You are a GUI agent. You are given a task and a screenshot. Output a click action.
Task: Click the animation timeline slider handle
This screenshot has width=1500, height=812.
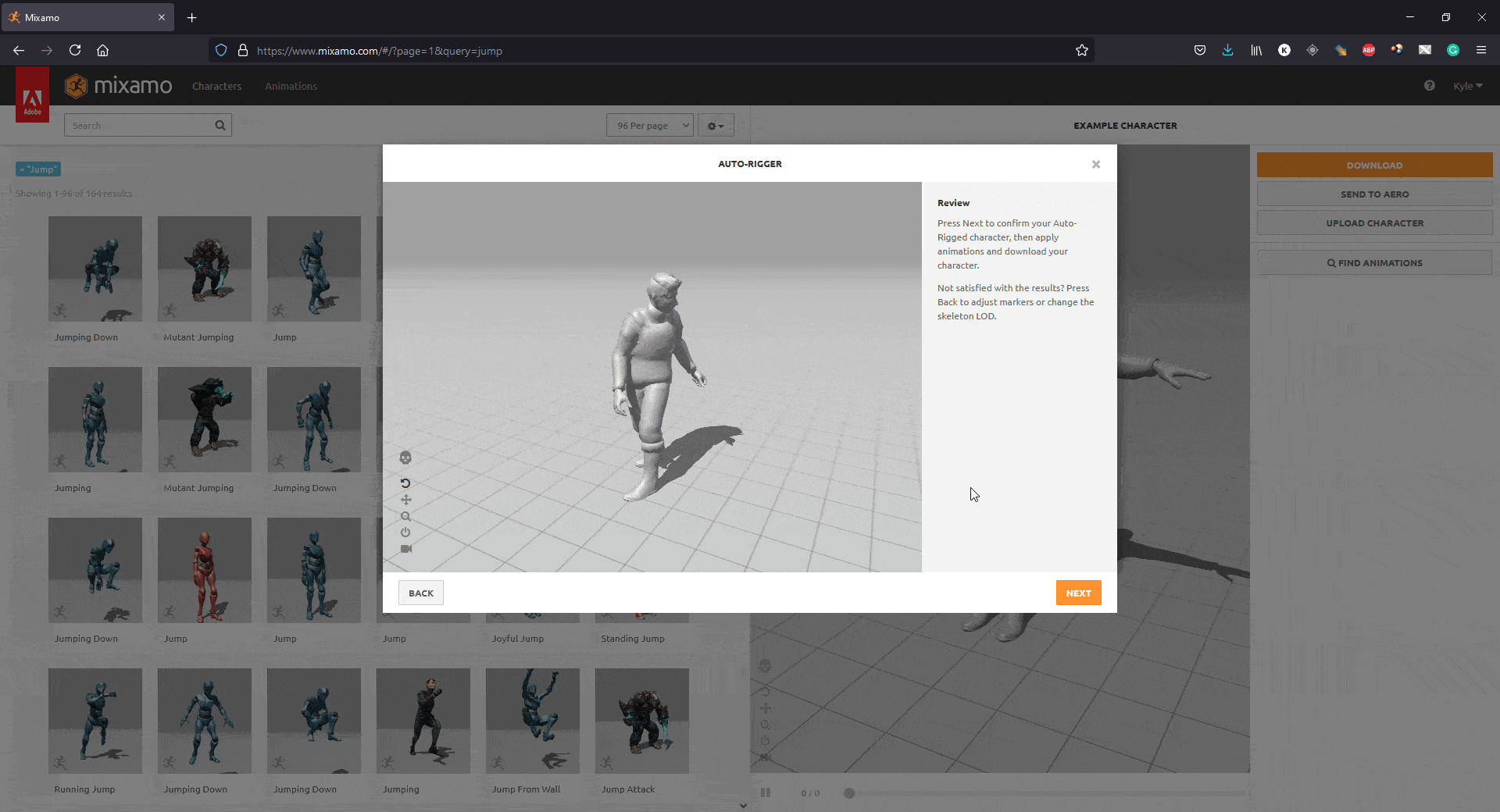[x=849, y=793]
